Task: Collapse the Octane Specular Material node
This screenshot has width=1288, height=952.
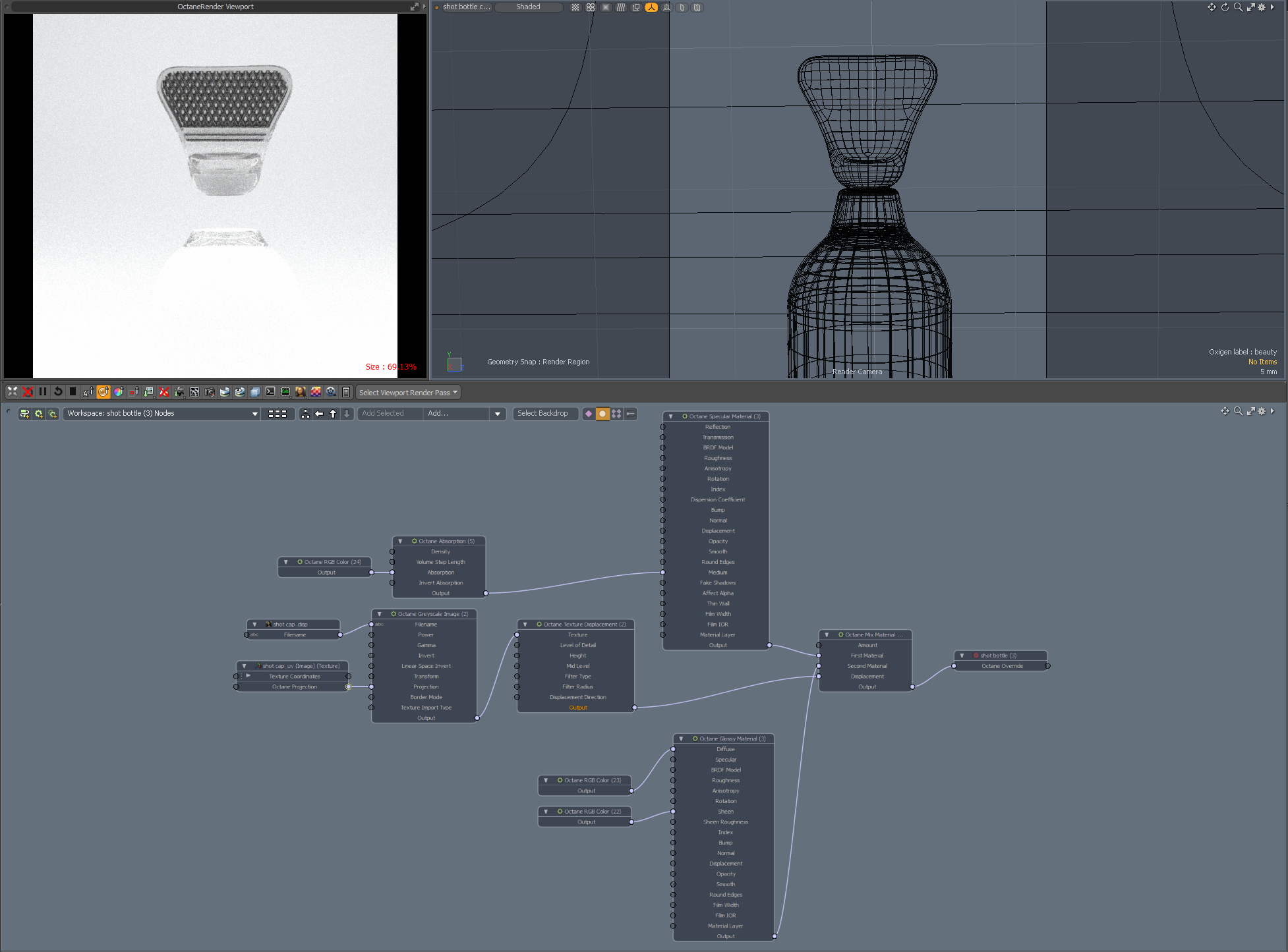Action: coord(670,416)
